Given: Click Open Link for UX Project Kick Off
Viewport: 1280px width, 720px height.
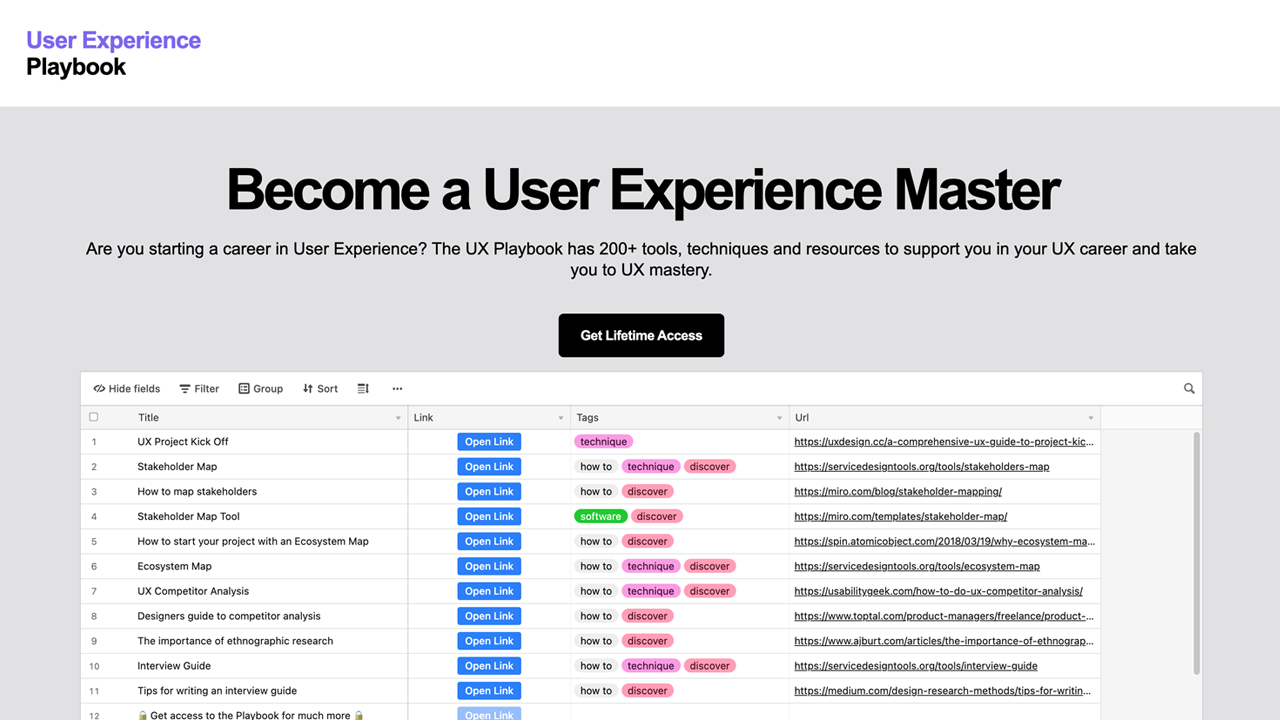Looking at the screenshot, I should (489, 441).
